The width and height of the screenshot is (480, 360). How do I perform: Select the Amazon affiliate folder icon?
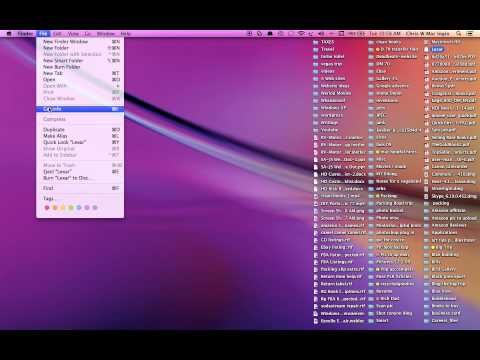(426, 211)
